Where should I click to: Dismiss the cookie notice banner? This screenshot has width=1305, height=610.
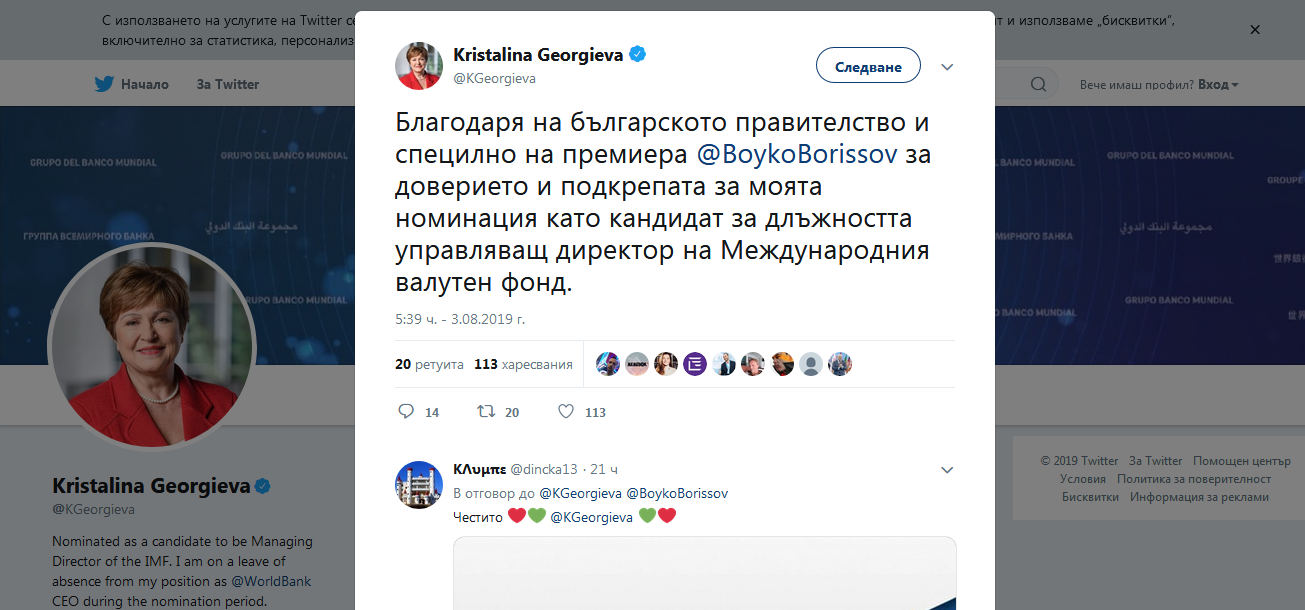pyautogui.click(x=1255, y=30)
